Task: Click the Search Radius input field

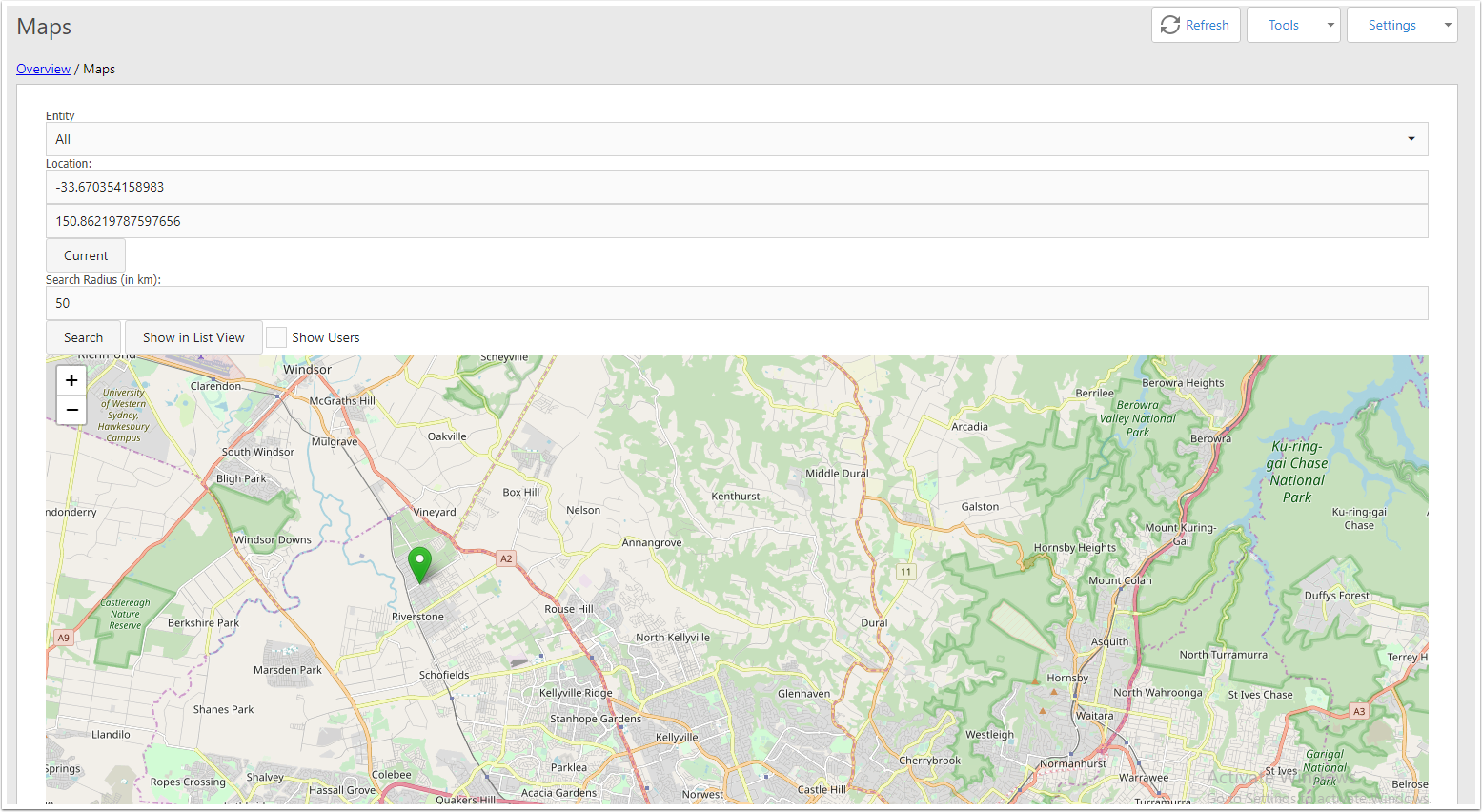Action: [x=737, y=303]
